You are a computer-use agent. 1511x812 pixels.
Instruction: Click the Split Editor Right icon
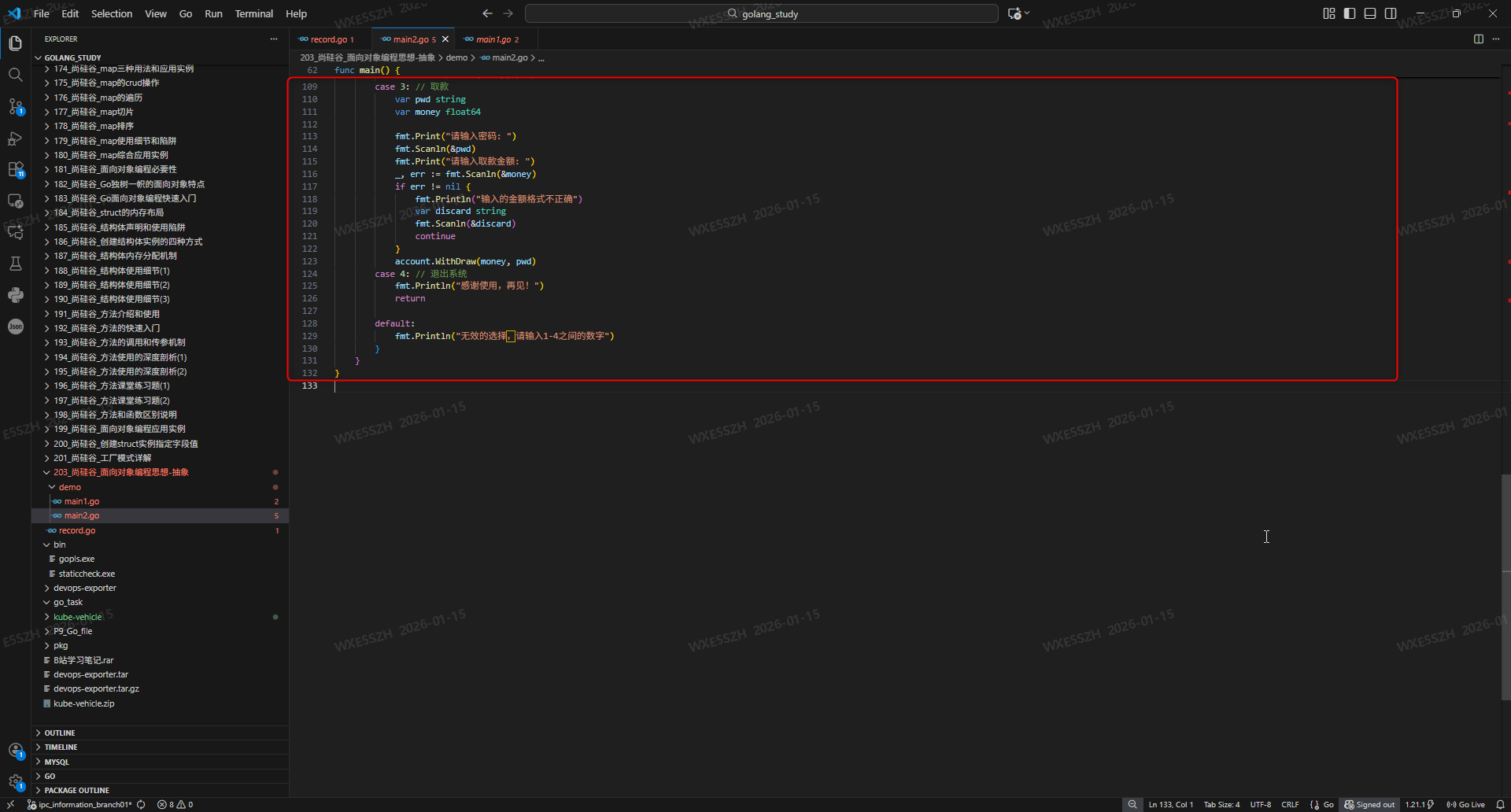coord(1479,39)
